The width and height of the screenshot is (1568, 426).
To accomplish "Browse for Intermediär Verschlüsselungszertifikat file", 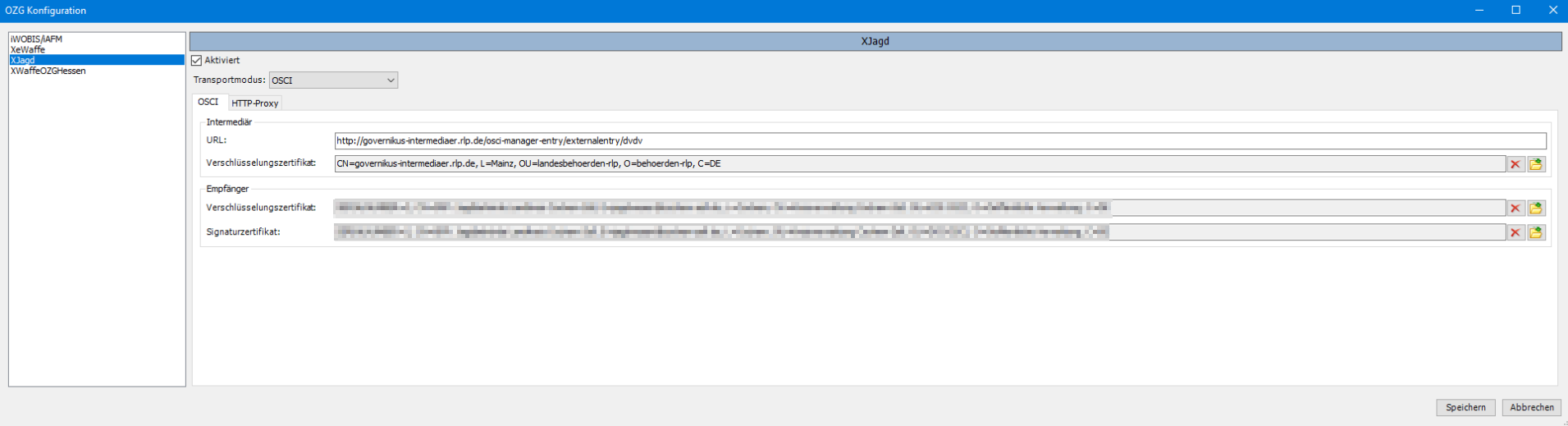I will coord(1536,164).
